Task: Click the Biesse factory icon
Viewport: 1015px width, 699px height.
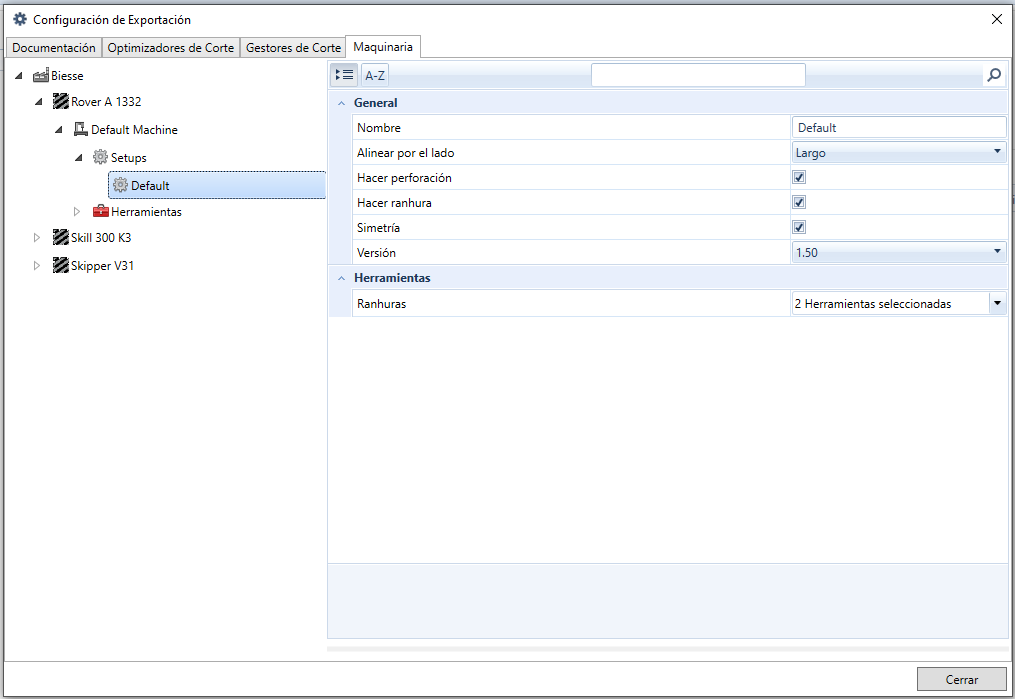Action: click(41, 76)
